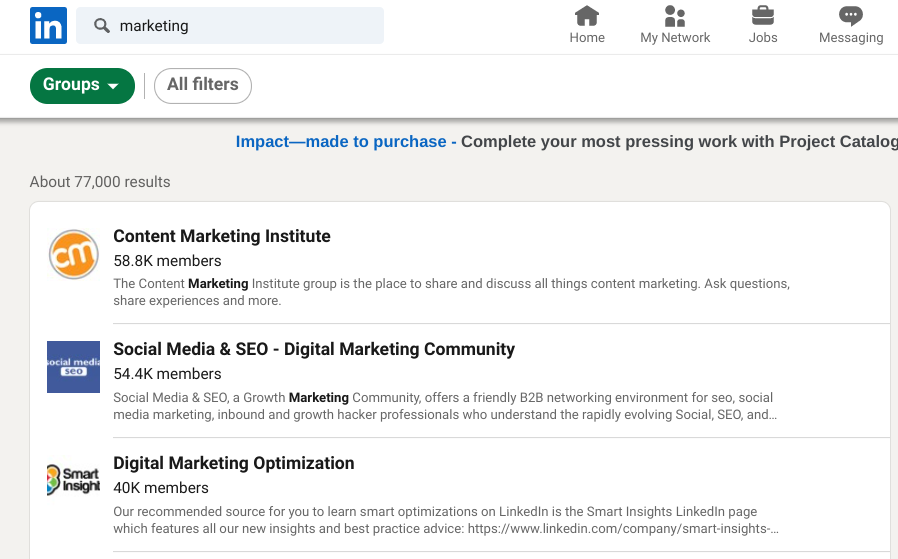Open the LinkedIn logo home link
The height and width of the screenshot is (559, 898).
(x=48, y=26)
